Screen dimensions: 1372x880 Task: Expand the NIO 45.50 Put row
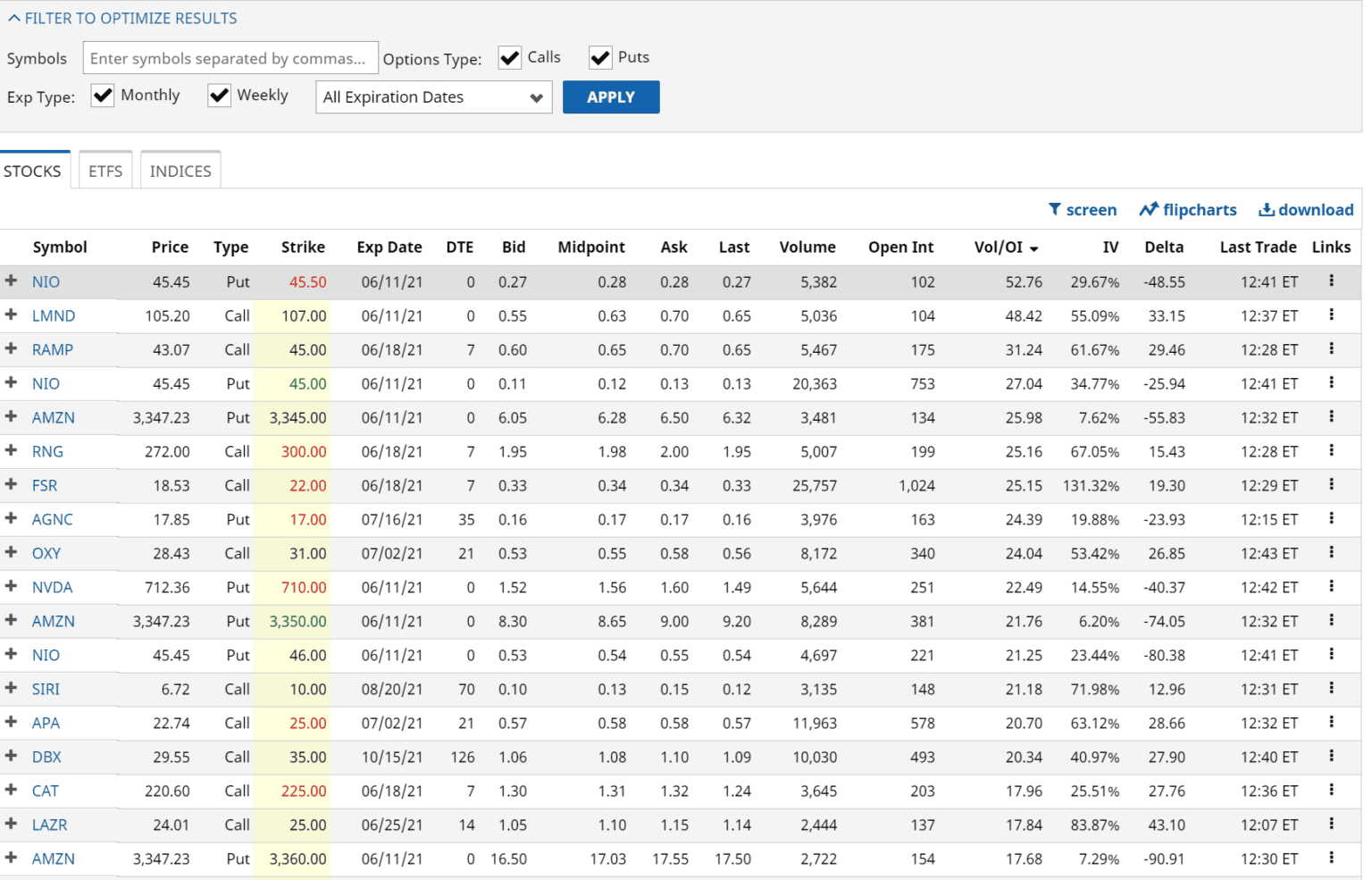click(x=12, y=281)
